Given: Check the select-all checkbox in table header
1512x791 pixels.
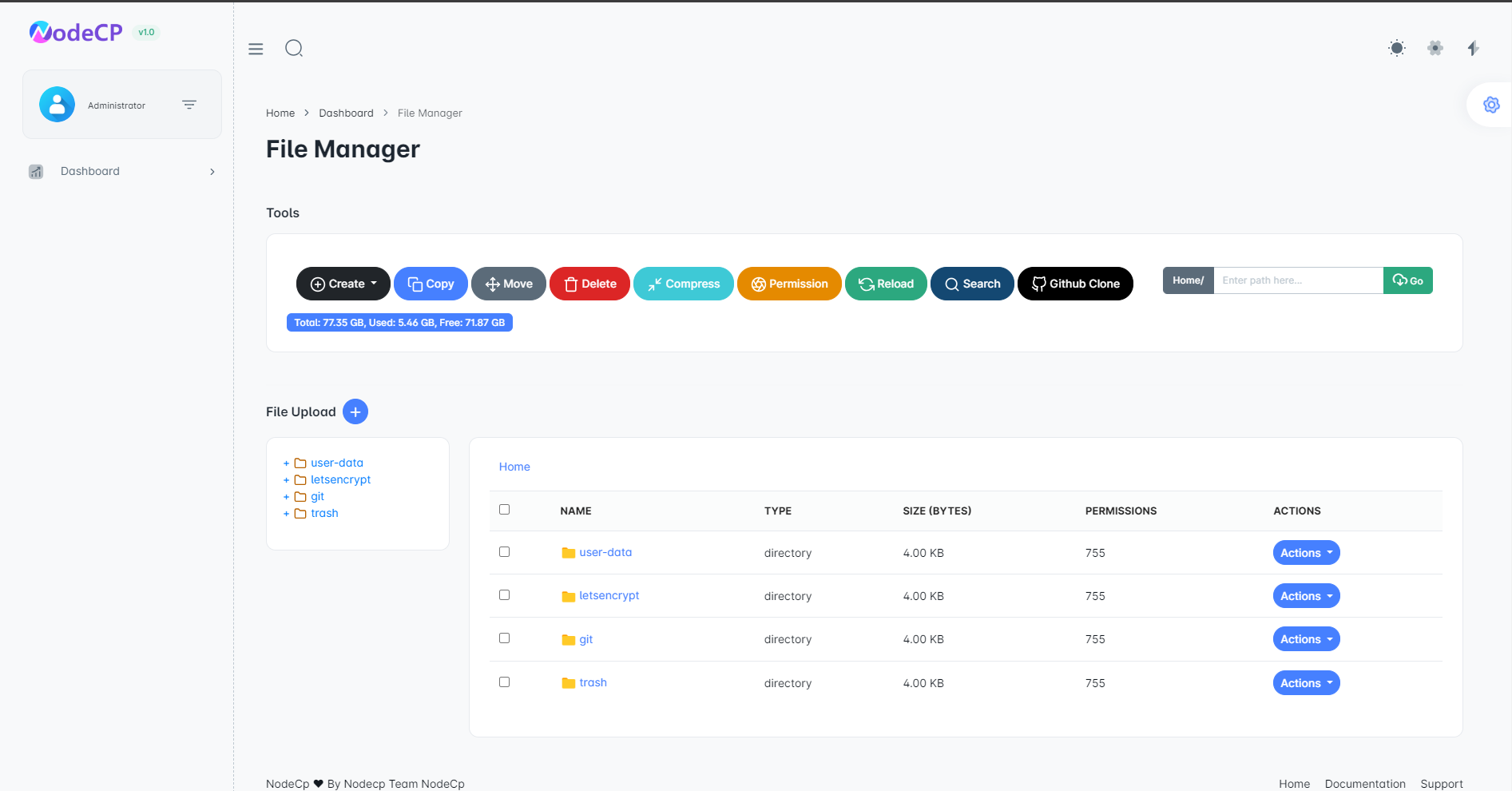Looking at the screenshot, I should [504, 510].
